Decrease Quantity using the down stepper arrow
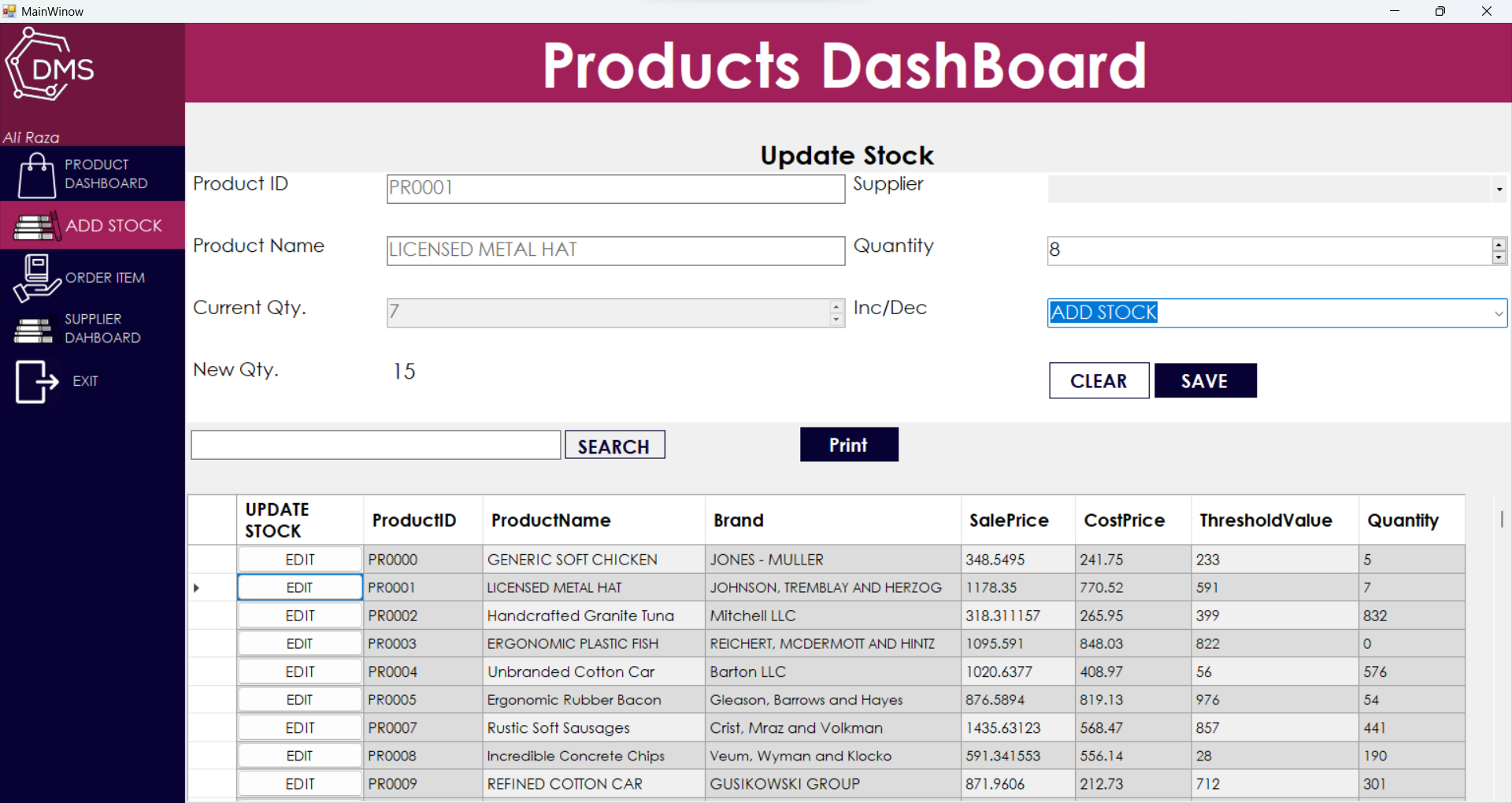1512x803 pixels. coord(1499,257)
